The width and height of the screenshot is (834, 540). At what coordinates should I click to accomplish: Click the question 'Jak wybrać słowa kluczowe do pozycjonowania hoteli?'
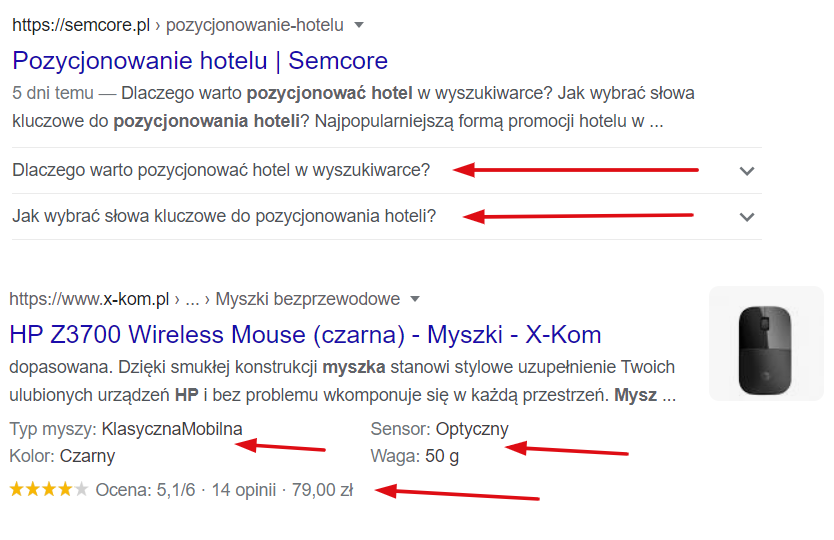coord(224,216)
